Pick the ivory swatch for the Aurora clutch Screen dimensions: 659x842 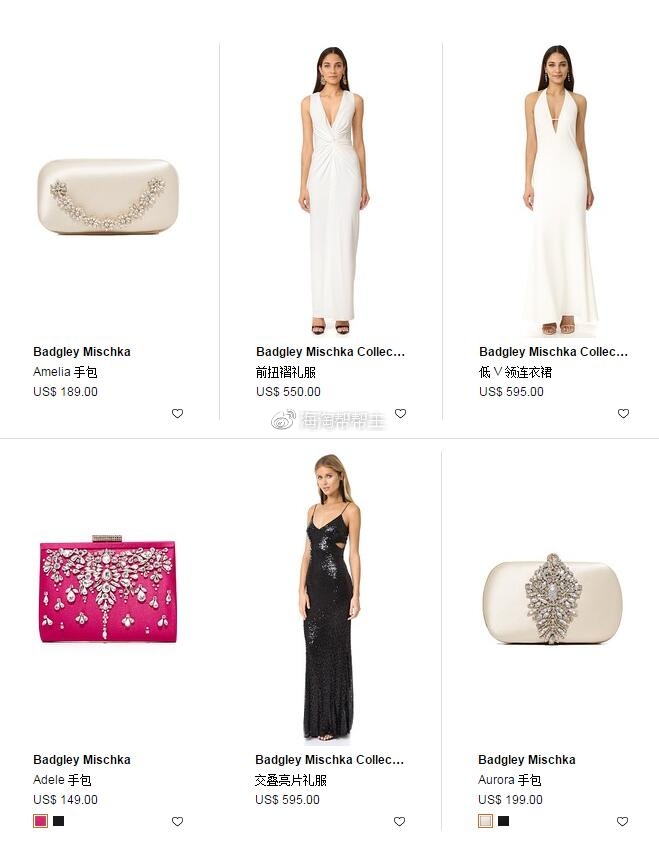[x=486, y=821]
